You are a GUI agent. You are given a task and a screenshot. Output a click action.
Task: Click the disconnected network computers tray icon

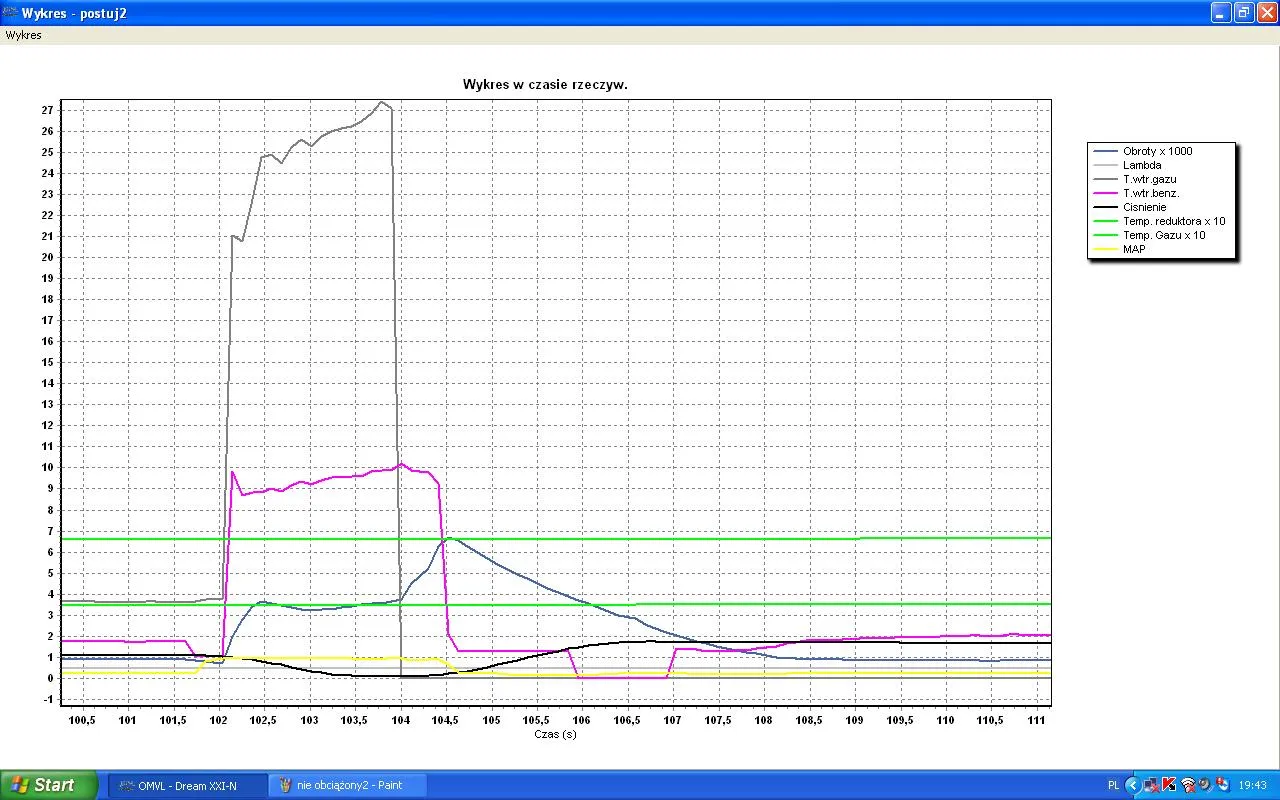coord(1151,785)
